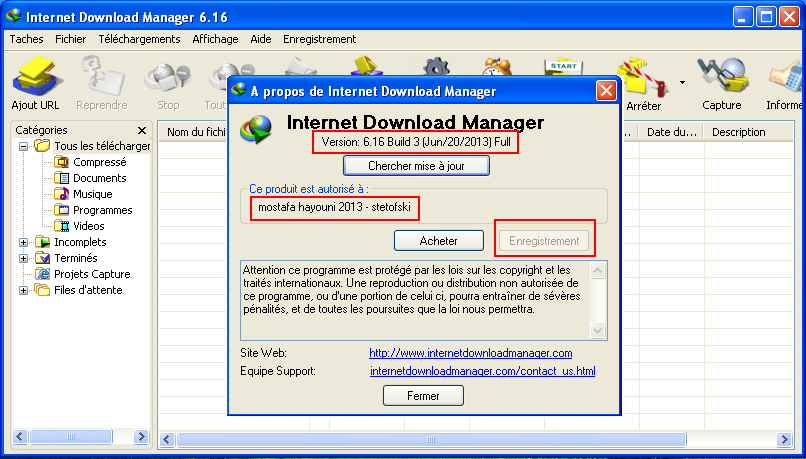The height and width of the screenshot is (459, 806).
Task: Click the down arrow of copyright text box
Action: click(x=597, y=330)
